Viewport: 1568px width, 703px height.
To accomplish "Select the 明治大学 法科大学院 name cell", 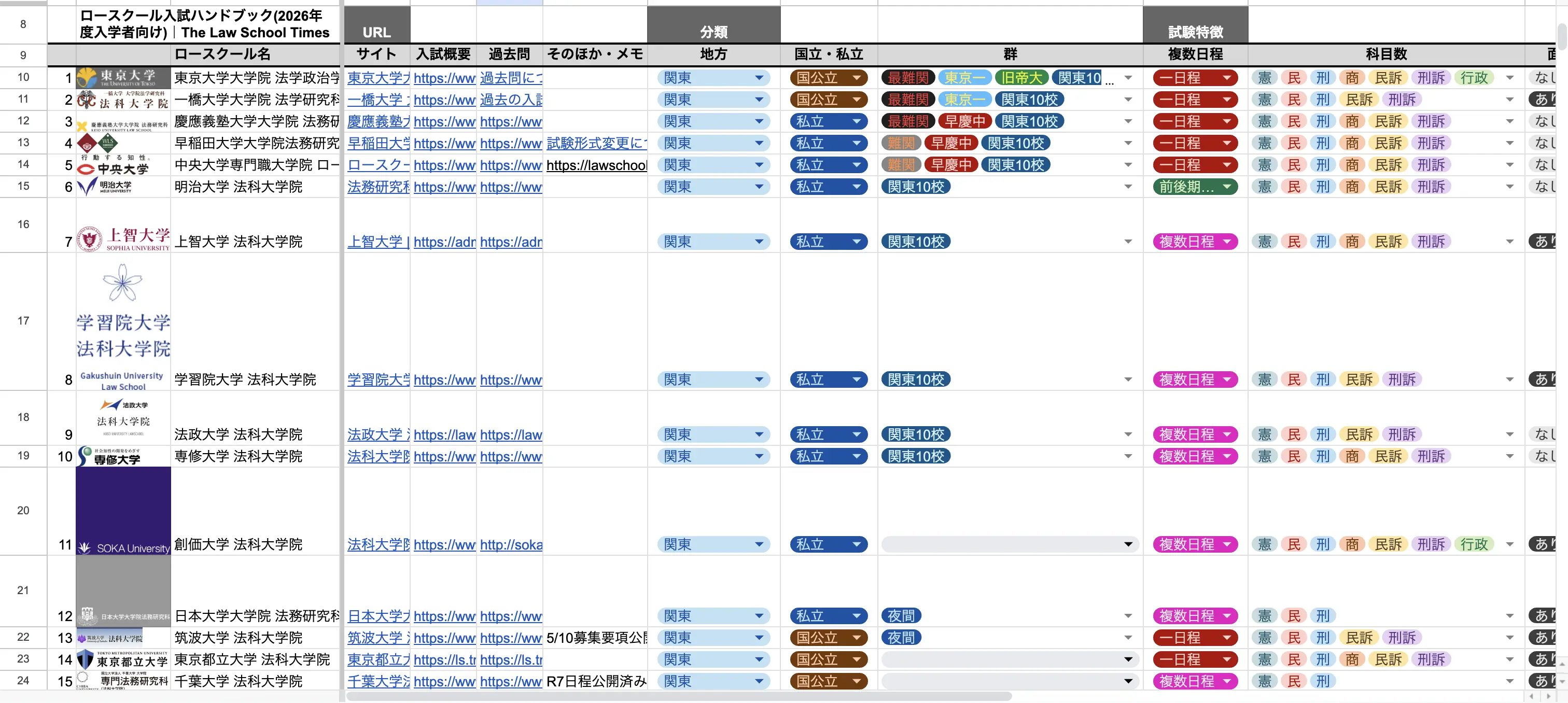I will point(255,187).
